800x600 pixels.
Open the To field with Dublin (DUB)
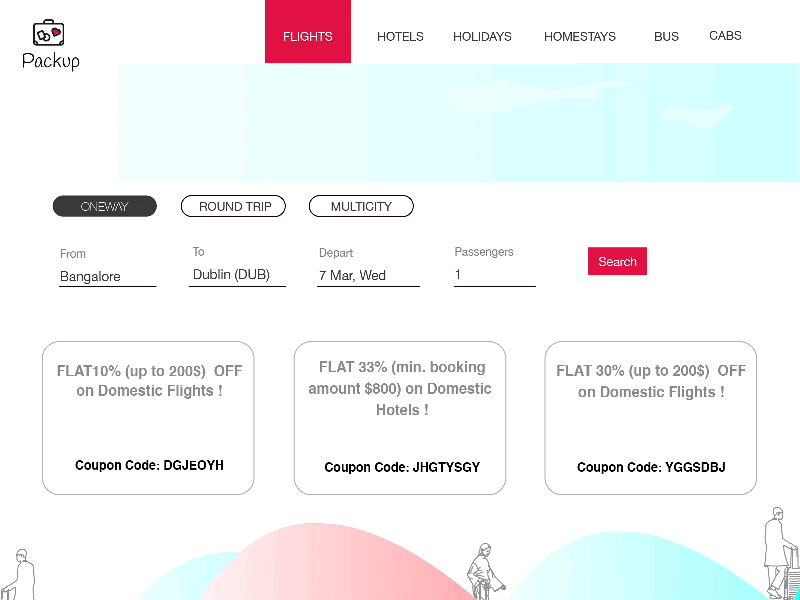[x=237, y=275]
